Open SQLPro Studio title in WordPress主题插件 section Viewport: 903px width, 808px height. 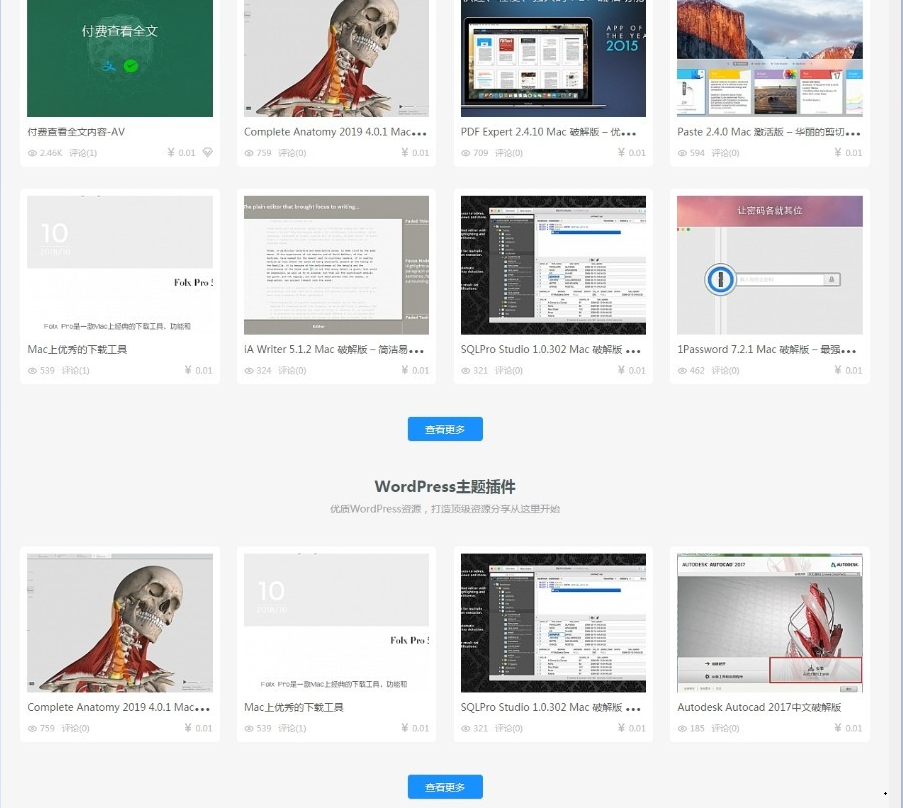coord(551,707)
